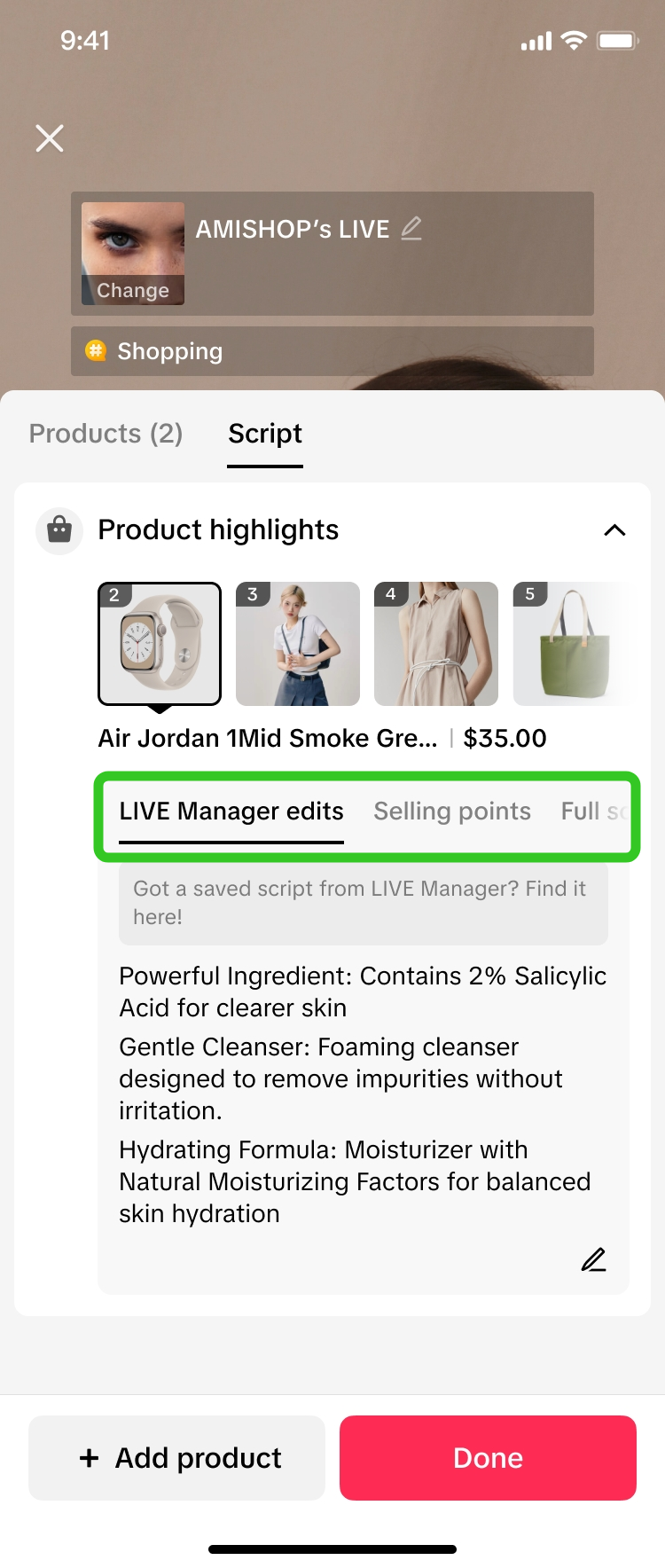665x1568 pixels.
Task: Open the LIVE Manager edits tab
Action: coord(231,811)
